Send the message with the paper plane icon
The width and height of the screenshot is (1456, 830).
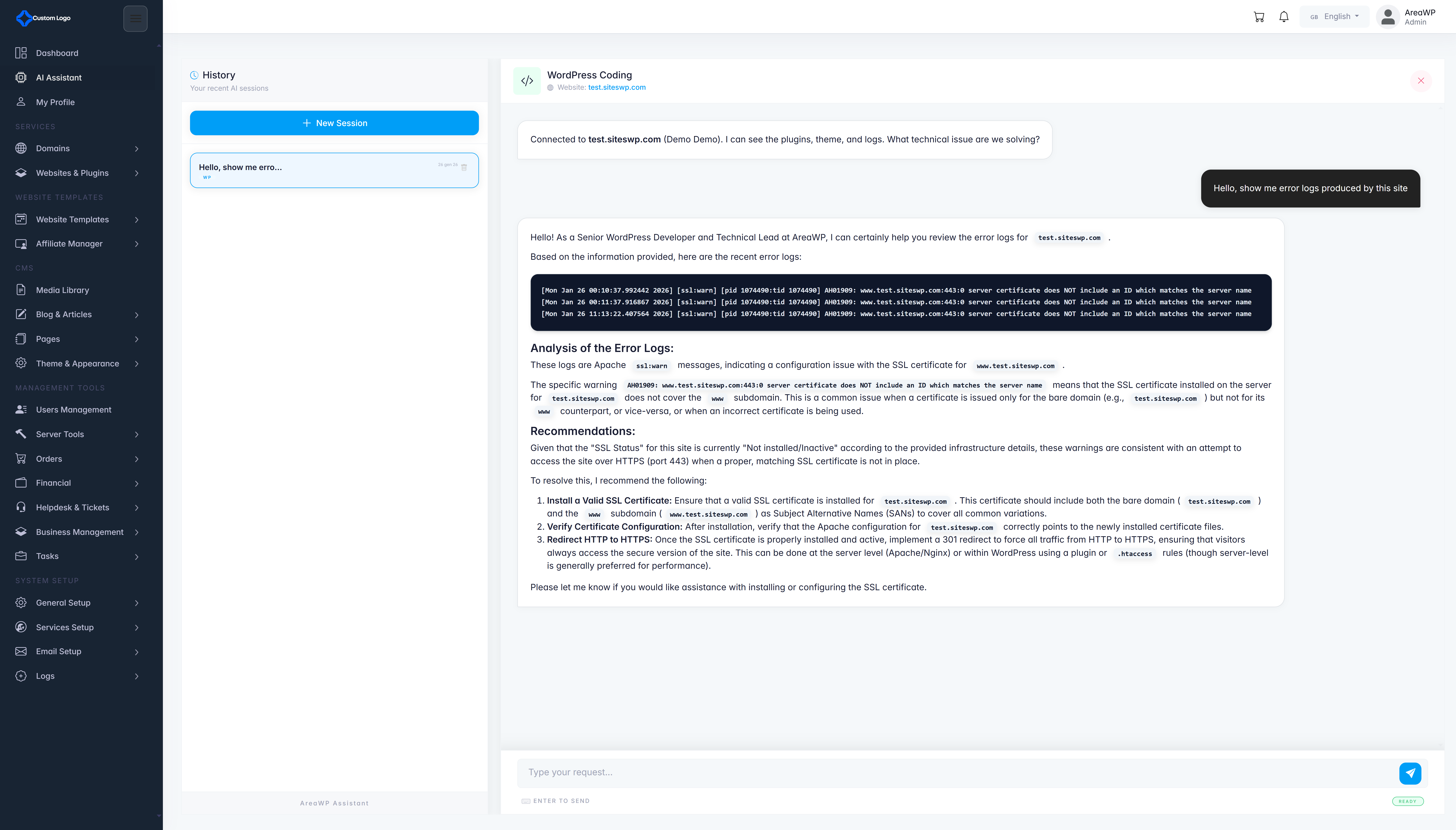(x=1409, y=773)
